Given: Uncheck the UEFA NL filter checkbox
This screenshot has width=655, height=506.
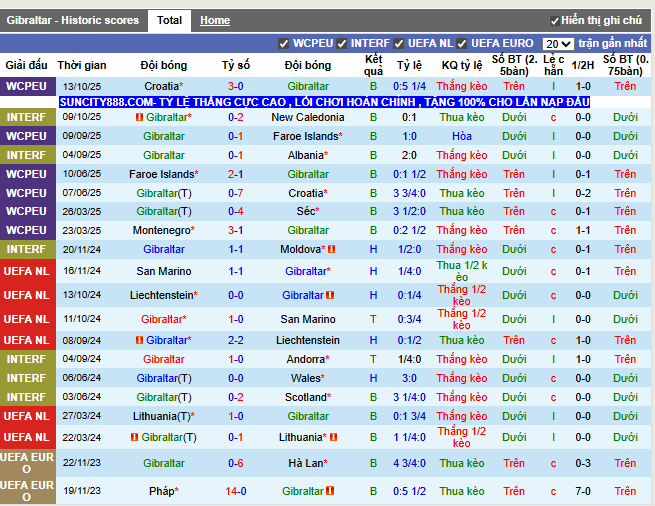Looking at the screenshot, I should click(x=399, y=44).
